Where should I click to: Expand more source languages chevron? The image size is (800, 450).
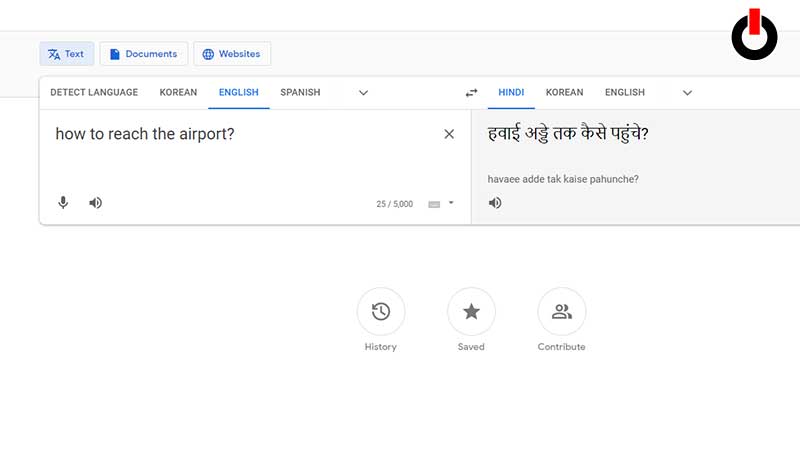(x=363, y=93)
